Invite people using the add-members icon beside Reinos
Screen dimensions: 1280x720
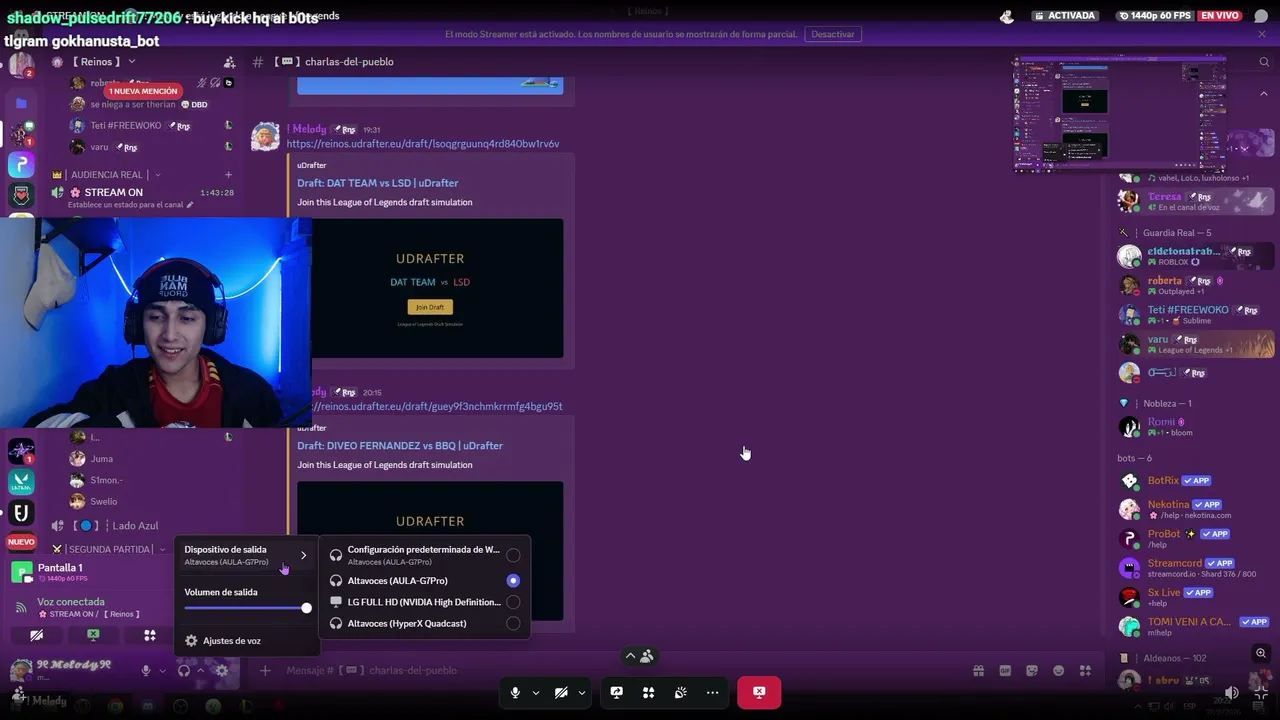(x=229, y=62)
